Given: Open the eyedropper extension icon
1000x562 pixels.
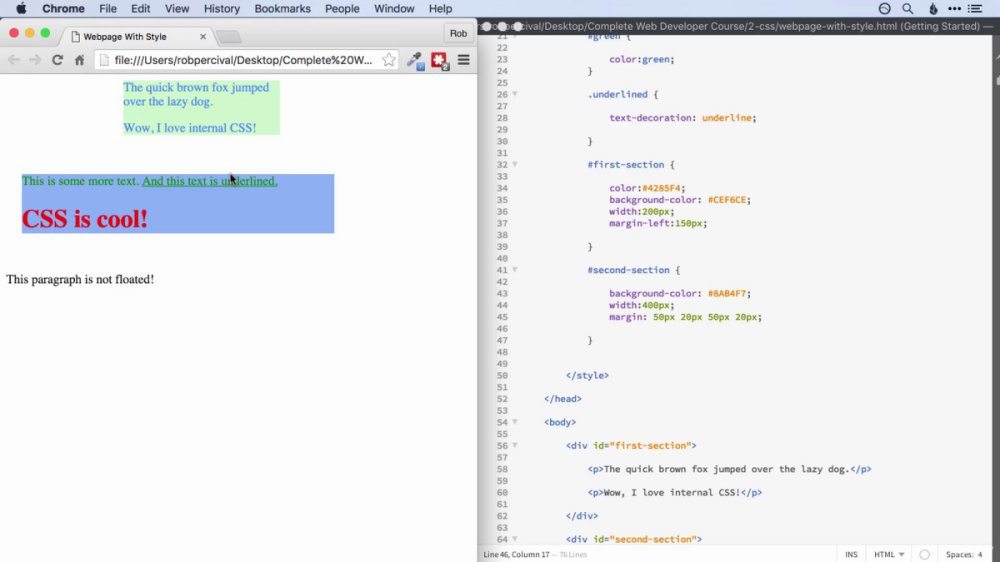Looking at the screenshot, I should pos(415,61).
